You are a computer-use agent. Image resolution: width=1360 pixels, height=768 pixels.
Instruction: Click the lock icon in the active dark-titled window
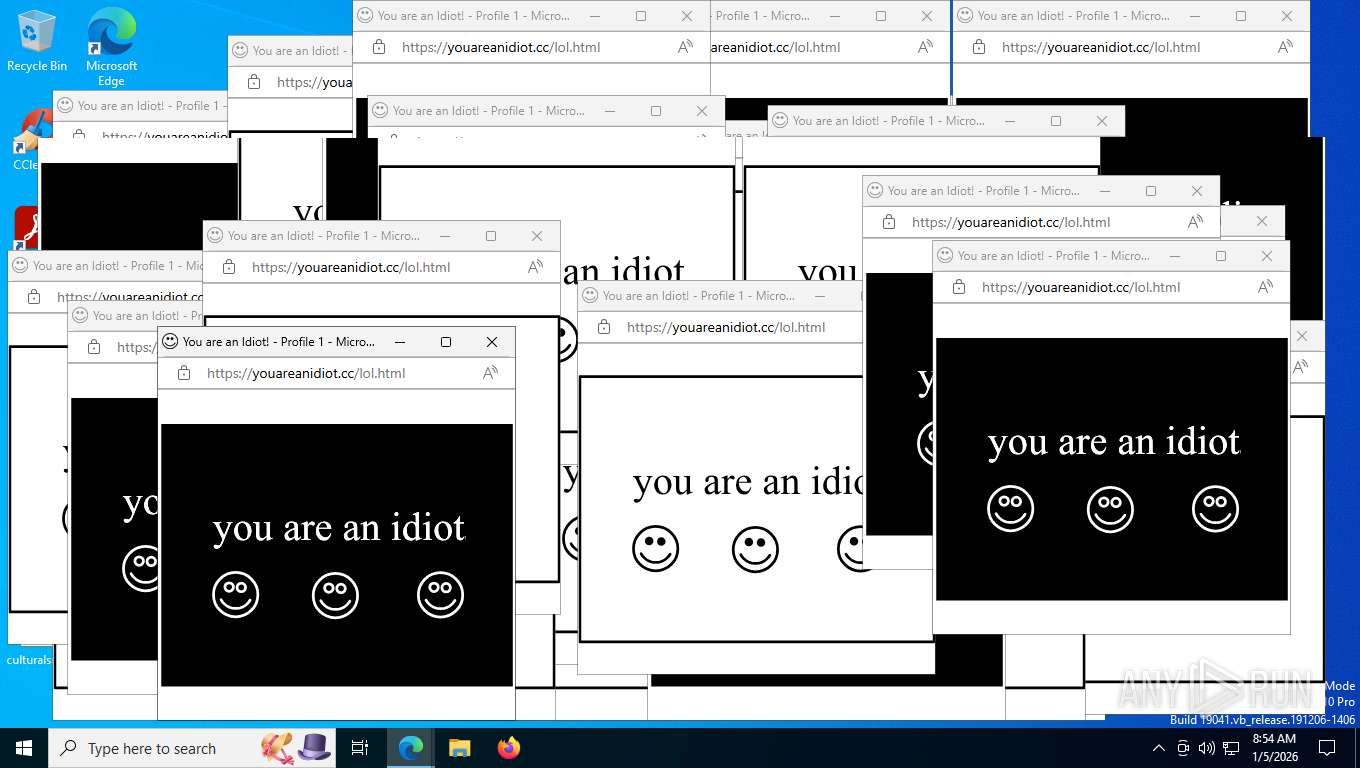[184, 373]
